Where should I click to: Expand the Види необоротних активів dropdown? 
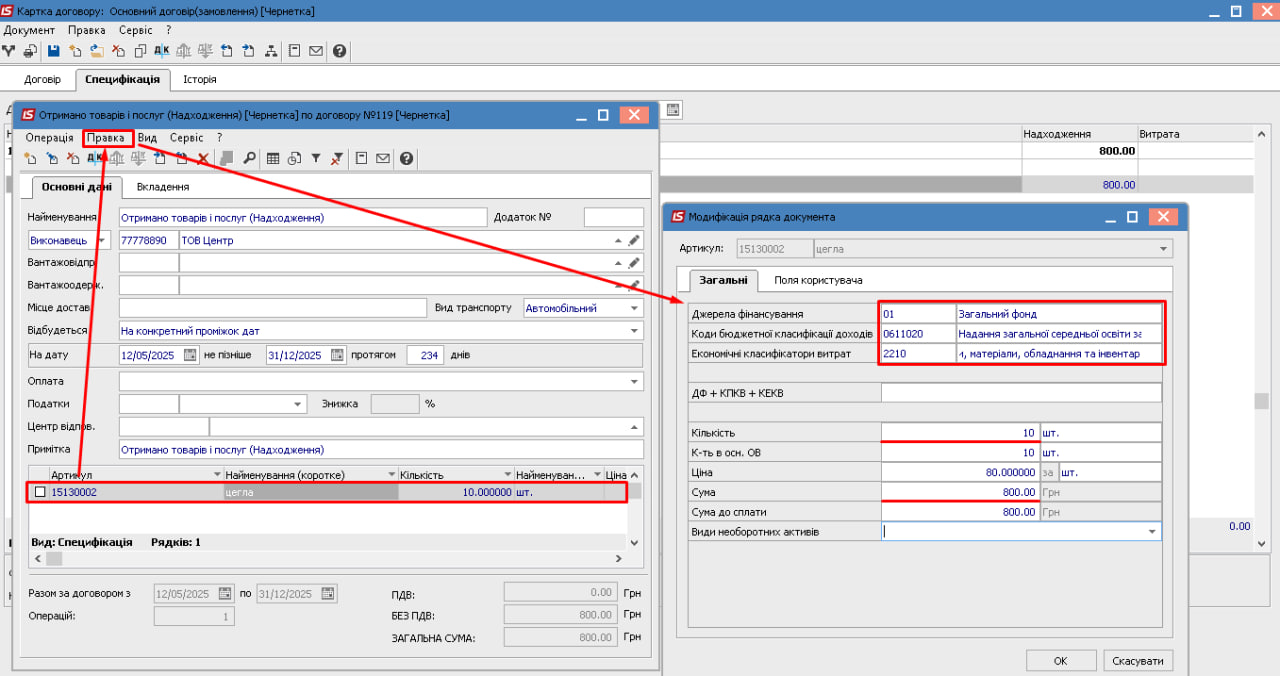[x=1152, y=532]
